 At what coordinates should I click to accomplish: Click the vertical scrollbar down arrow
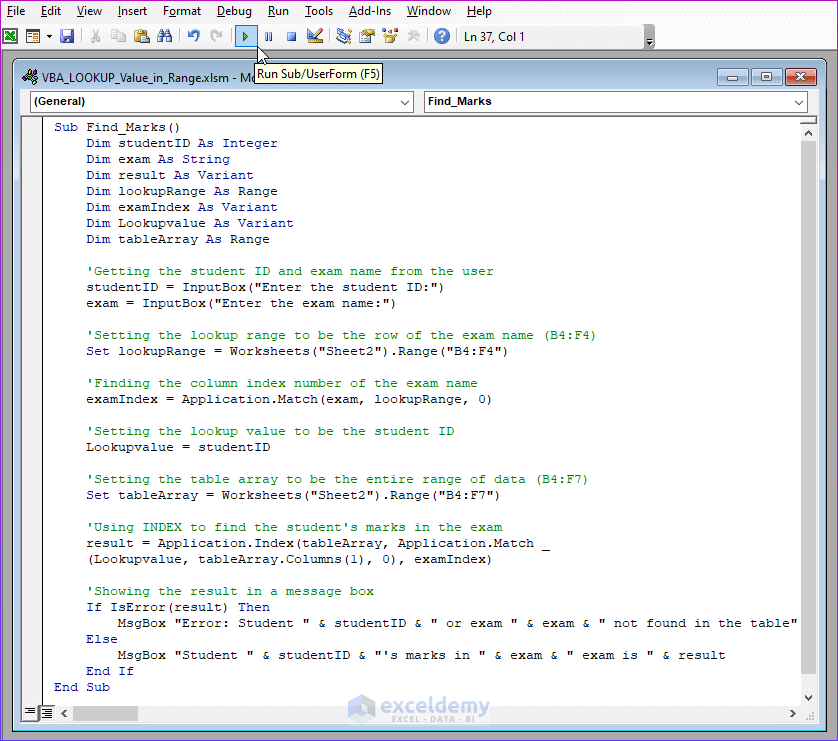[x=808, y=698]
